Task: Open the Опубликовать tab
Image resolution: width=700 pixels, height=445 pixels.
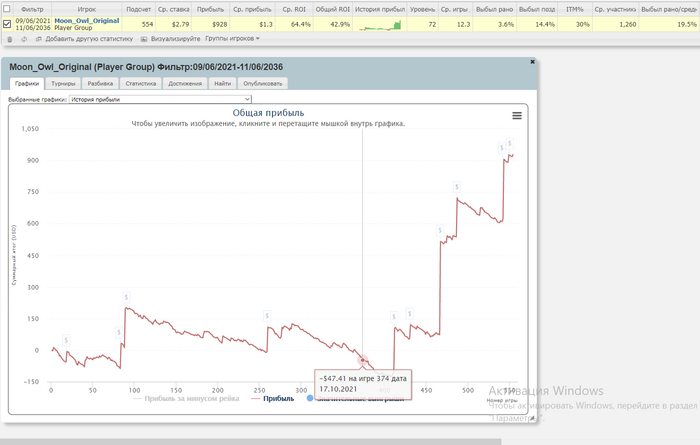Action: (x=262, y=83)
